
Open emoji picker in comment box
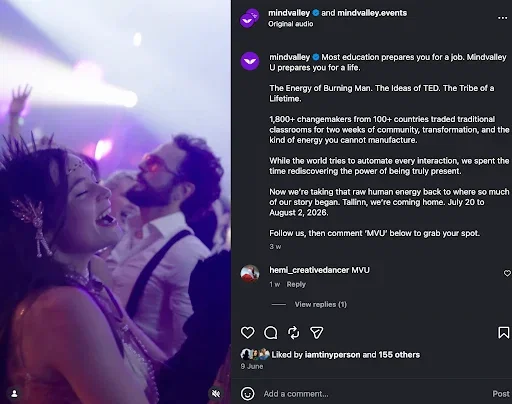tap(247, 394)
